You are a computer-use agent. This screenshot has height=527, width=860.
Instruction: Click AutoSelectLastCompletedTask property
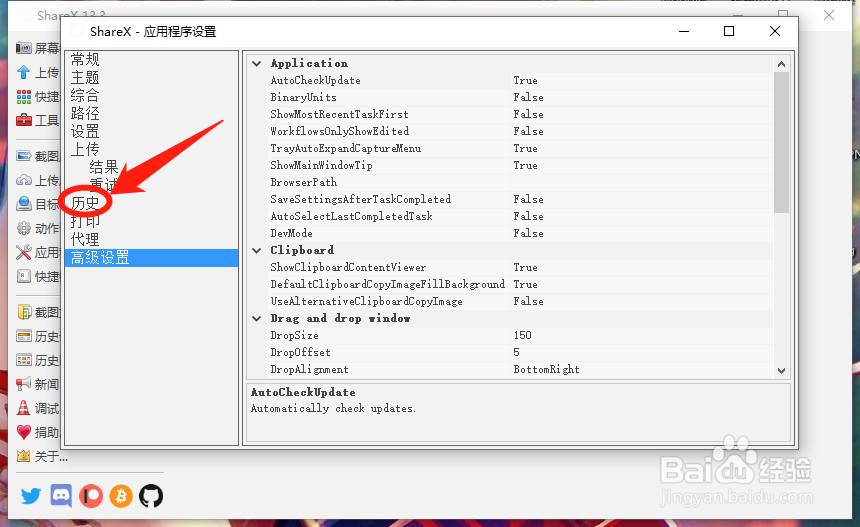point(352,217)
